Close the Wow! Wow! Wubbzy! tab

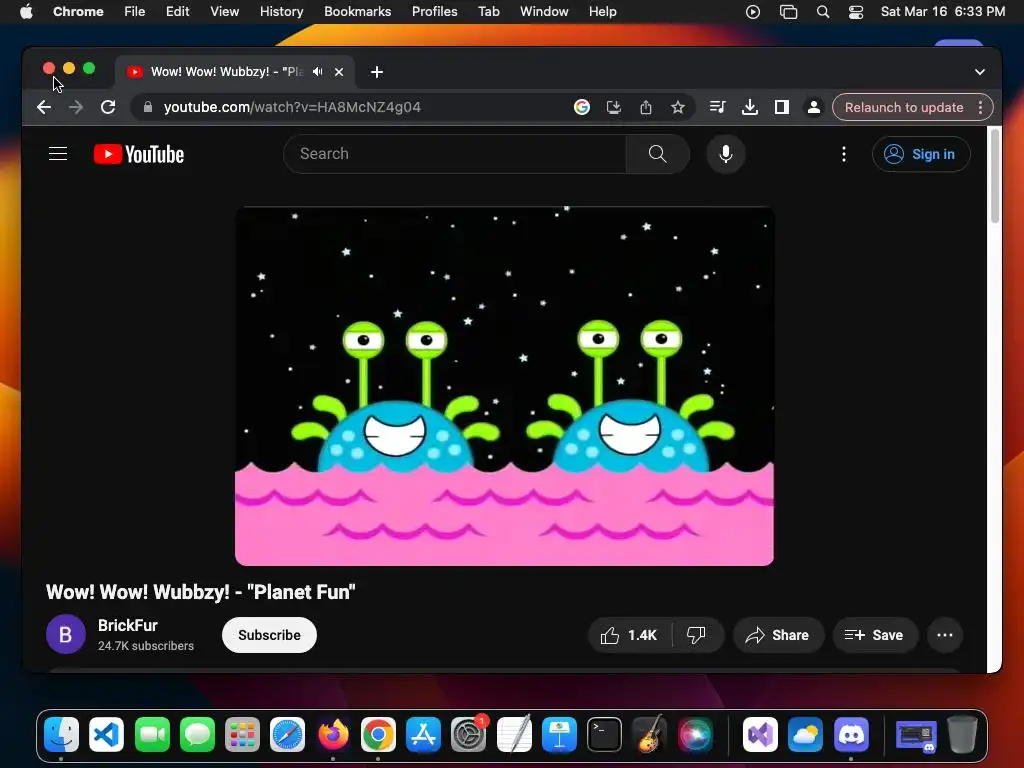(339, 72)
